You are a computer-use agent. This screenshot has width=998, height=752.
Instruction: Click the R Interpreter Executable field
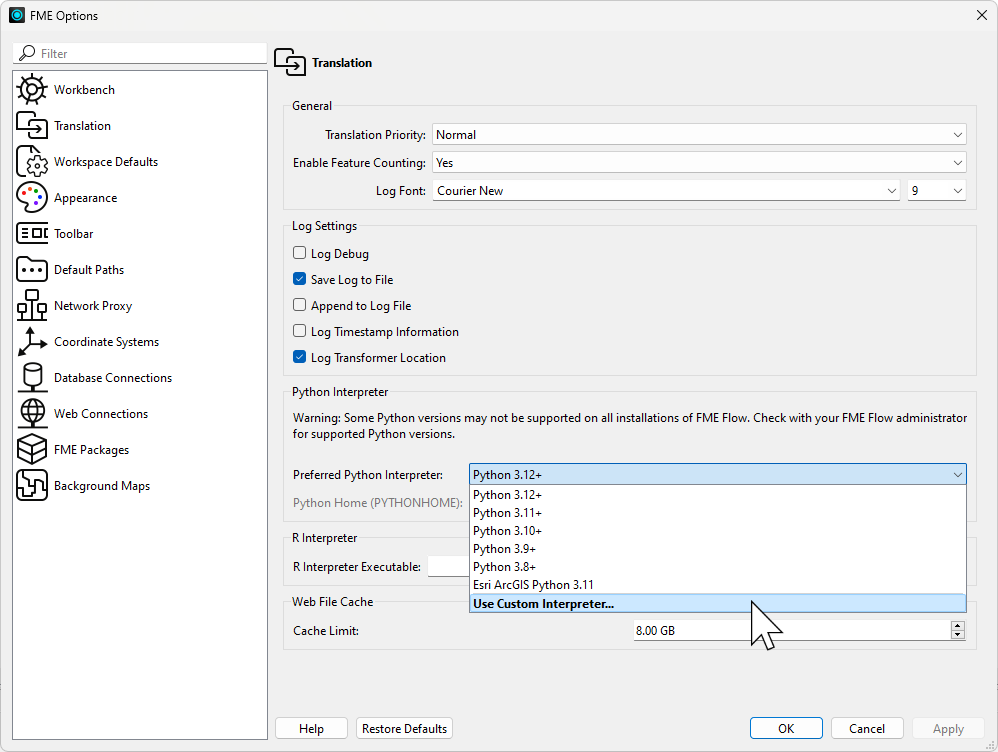tap(448, 567)
